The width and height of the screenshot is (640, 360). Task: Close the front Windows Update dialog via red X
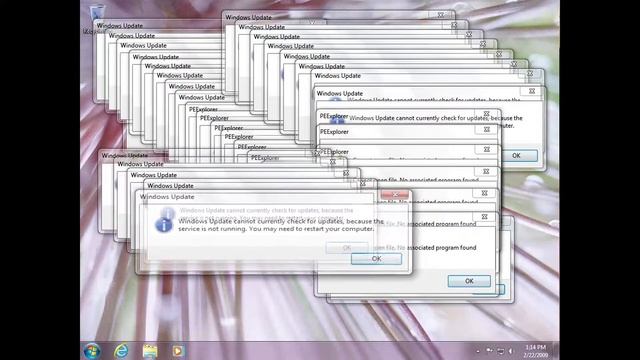[x=395, y=194]
